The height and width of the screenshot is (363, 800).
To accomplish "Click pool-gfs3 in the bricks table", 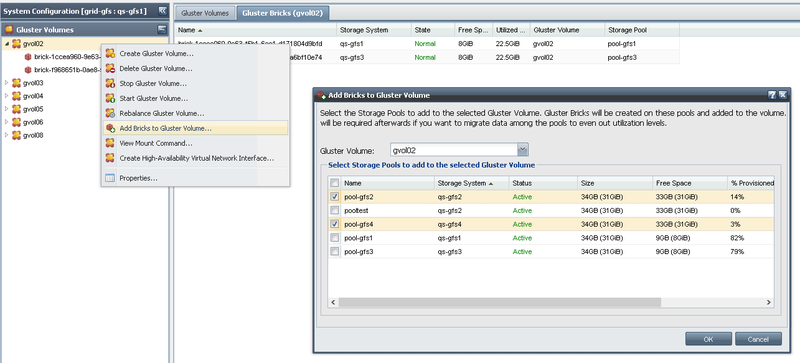I will tap(622, 57).
